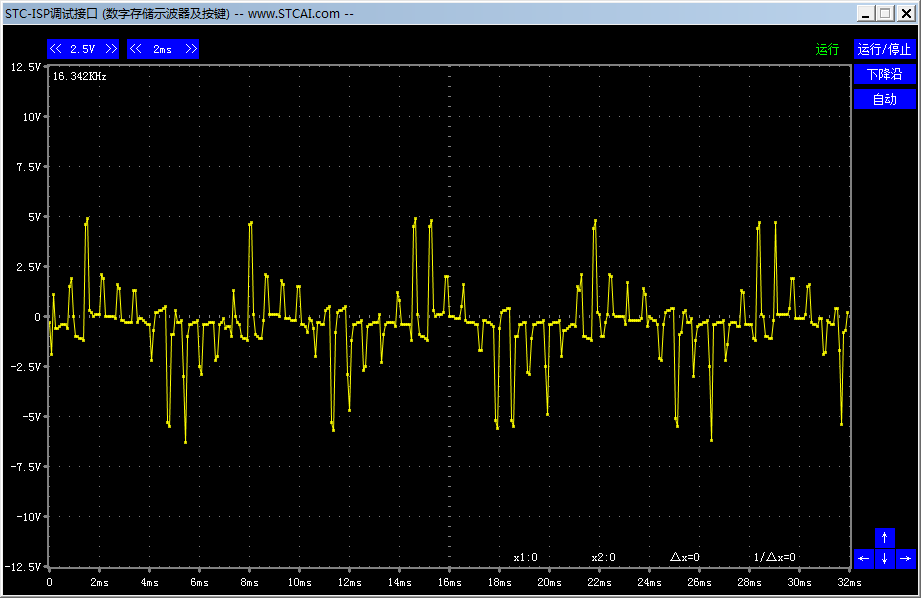Viewport: 921px width, 598px height.
Task: Click the 12.5V voltage axis label
Action: (26, 67)
